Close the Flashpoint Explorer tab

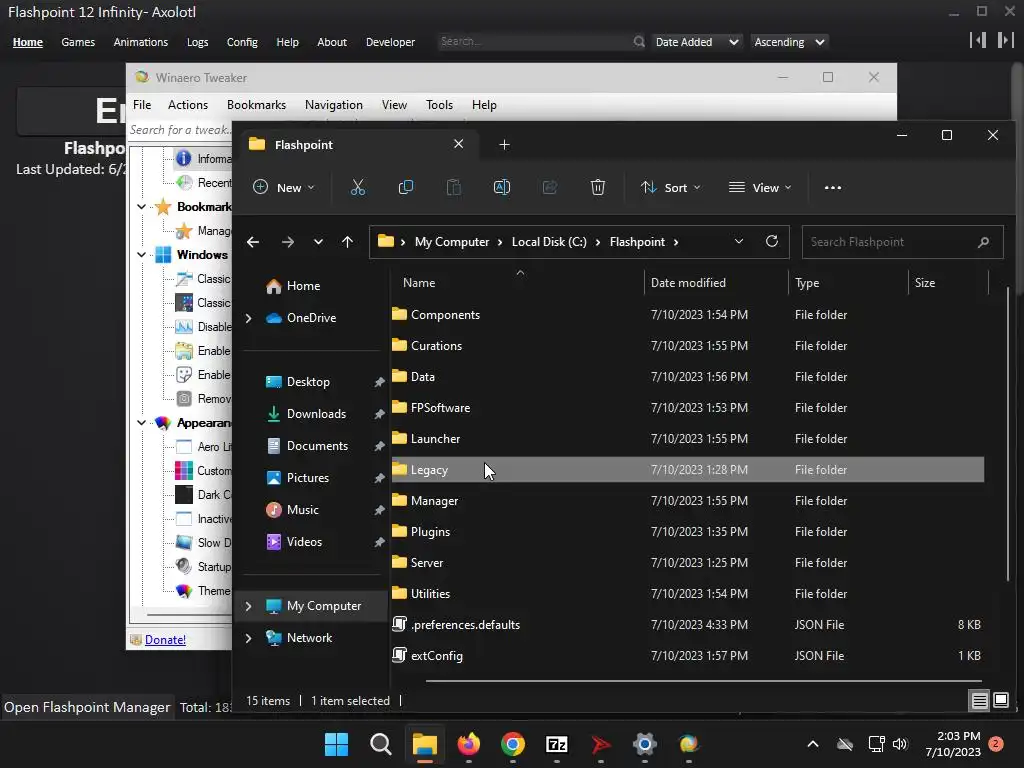coord(458,144)
